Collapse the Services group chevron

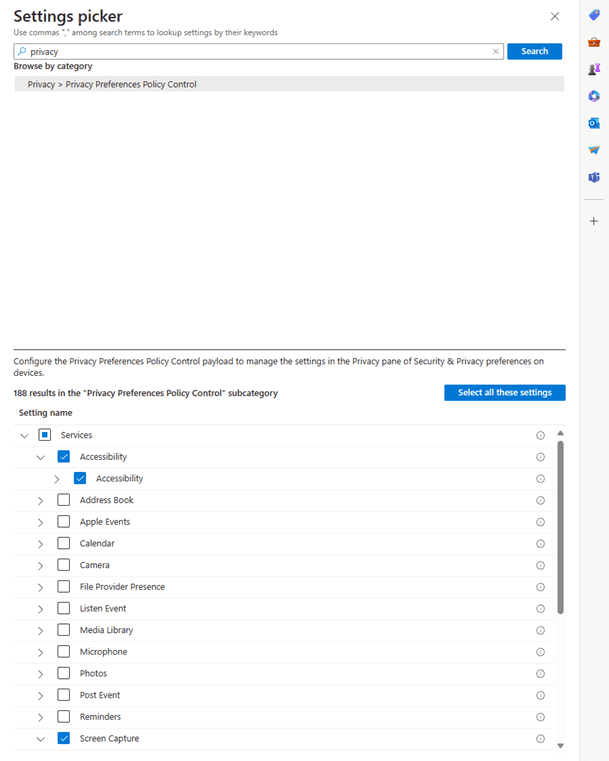(x=25, y=436)
